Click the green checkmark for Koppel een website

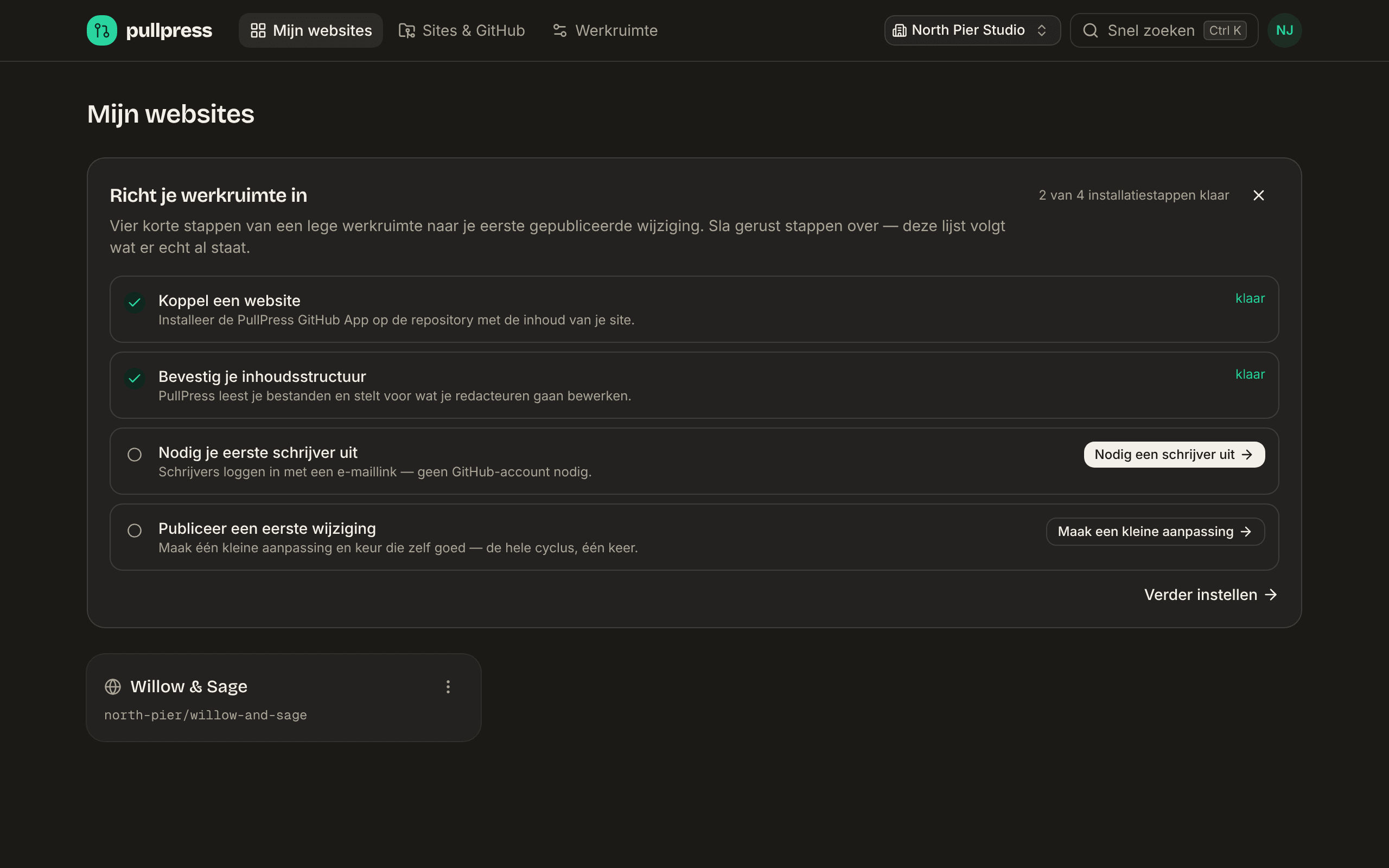coord(135,302)
